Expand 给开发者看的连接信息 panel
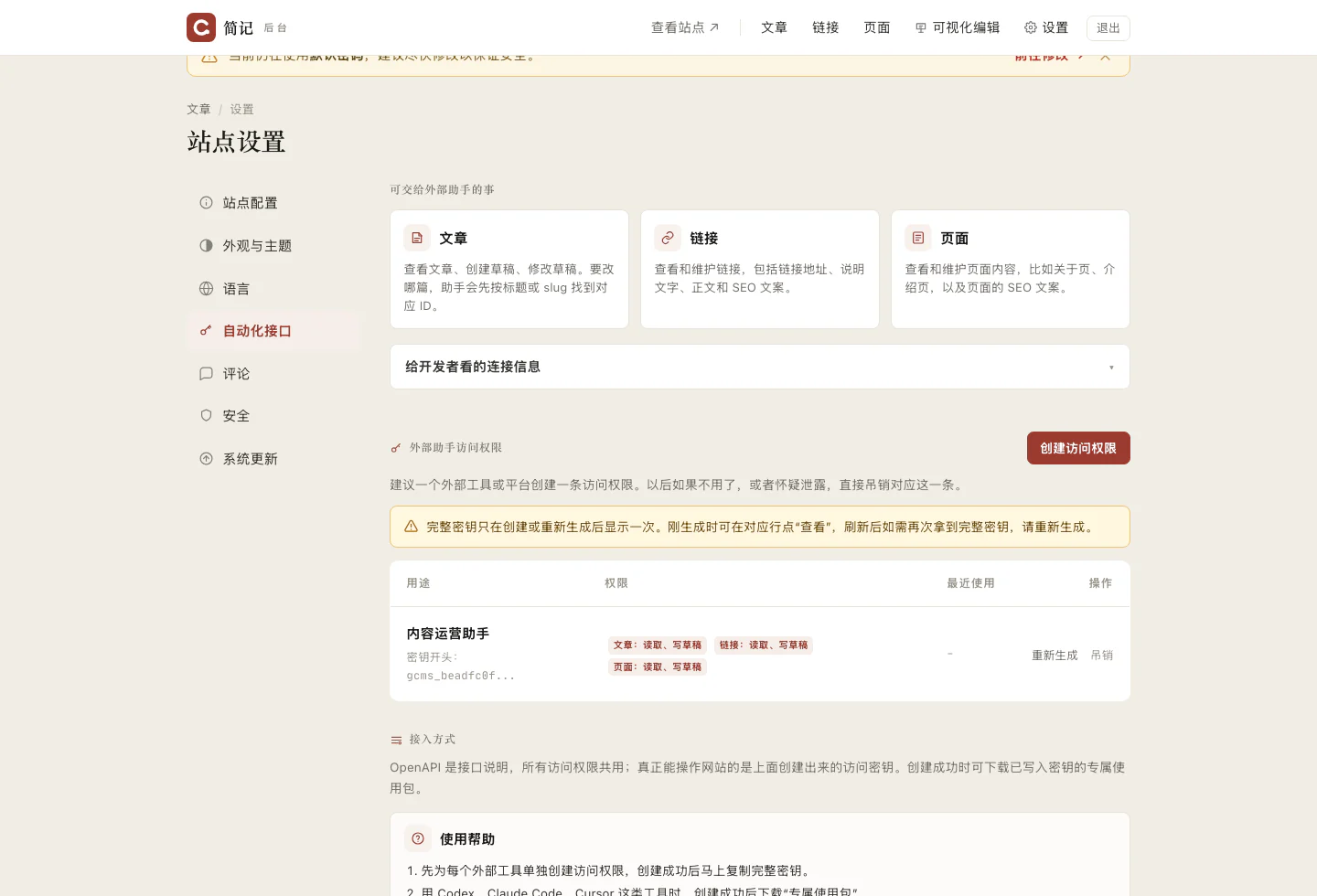Image resolution: width=1317 pixels, height=896 pixels. point(760,367)
